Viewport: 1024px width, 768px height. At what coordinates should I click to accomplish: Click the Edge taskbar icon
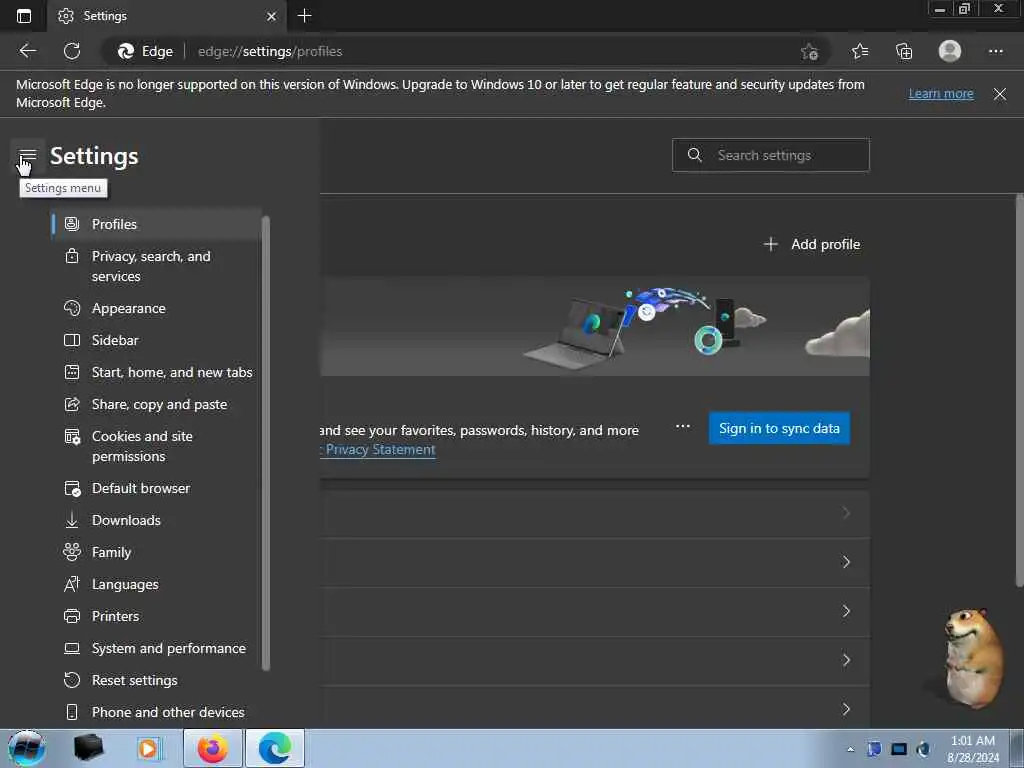point(275,748)
